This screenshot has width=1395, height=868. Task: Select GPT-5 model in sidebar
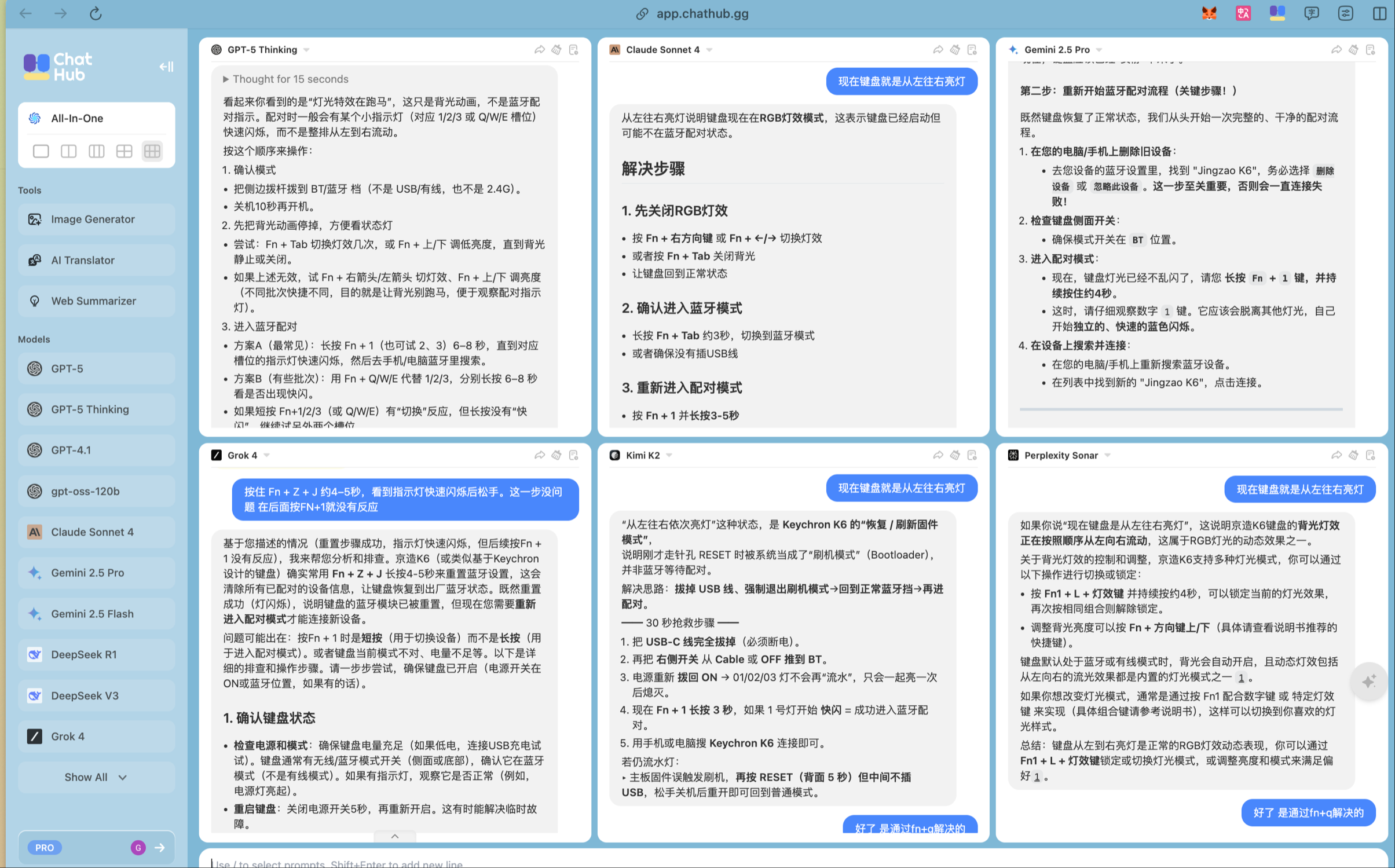97,368
